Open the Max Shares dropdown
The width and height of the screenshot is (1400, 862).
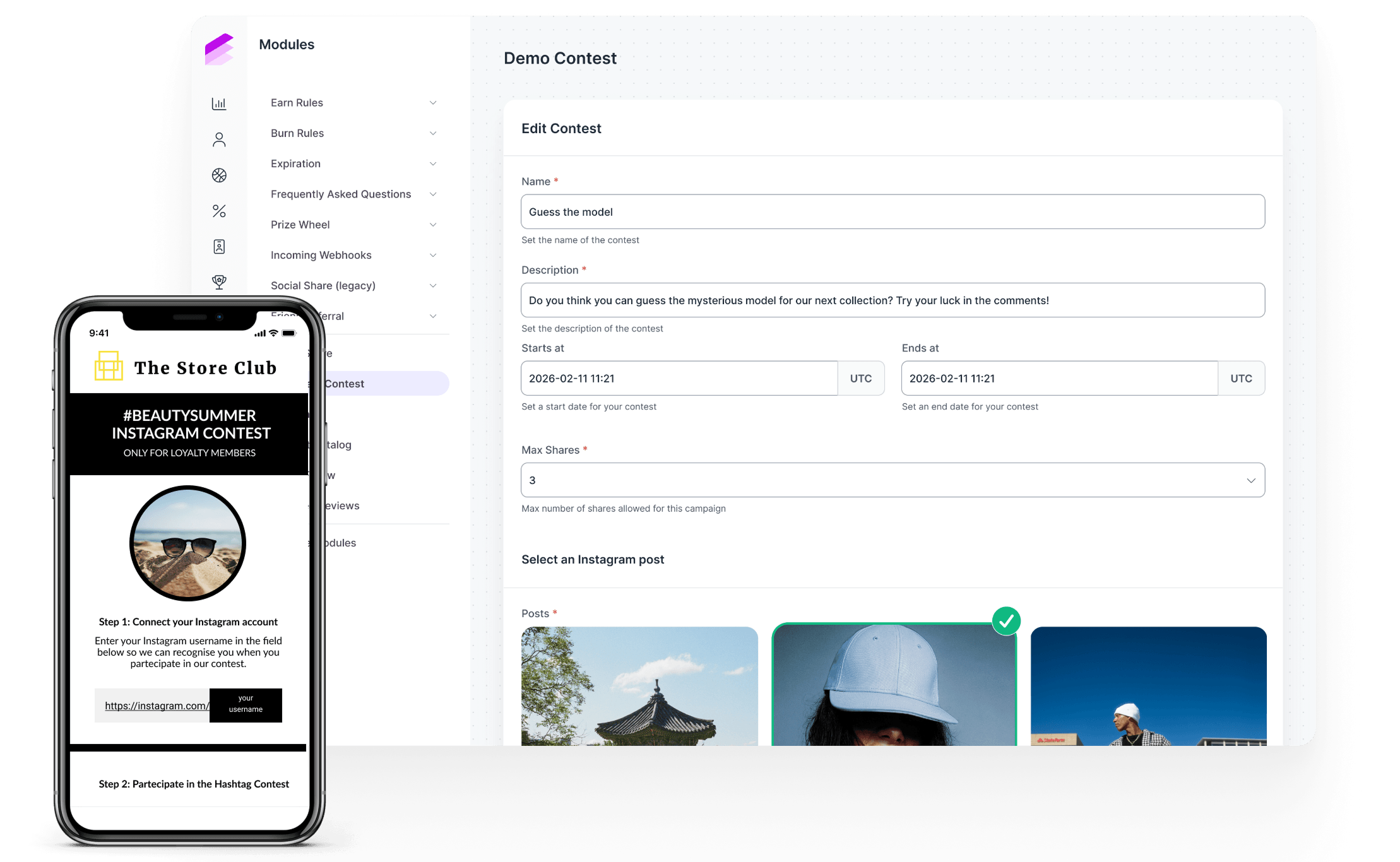click(893, 480)
